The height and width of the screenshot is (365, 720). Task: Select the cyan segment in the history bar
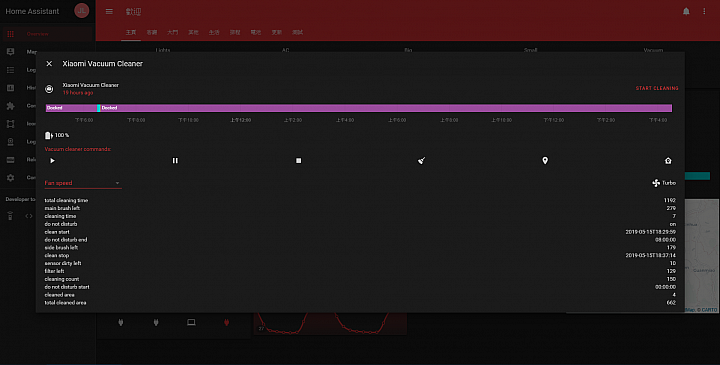point(99,108)
